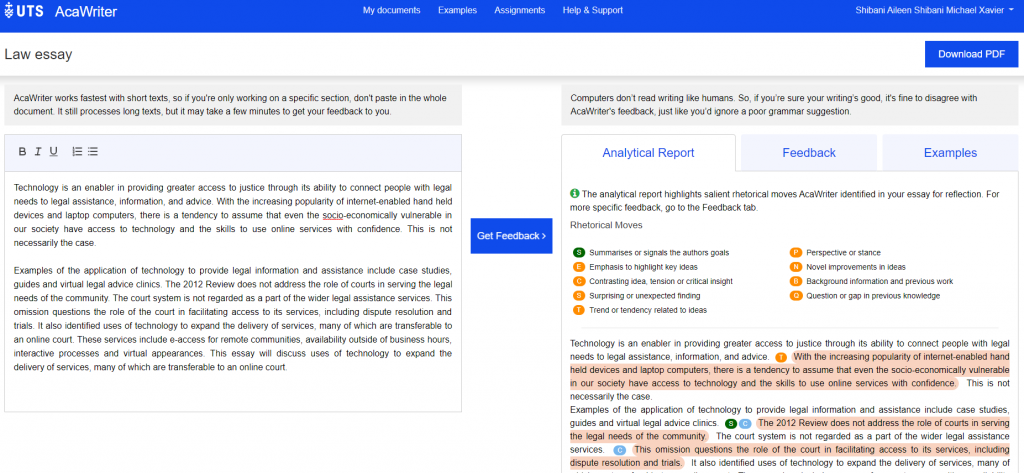Click the label 'Question or gap in previous knowledge'
The width and height of the screenshot is (1024, 473).
(873, 295)
